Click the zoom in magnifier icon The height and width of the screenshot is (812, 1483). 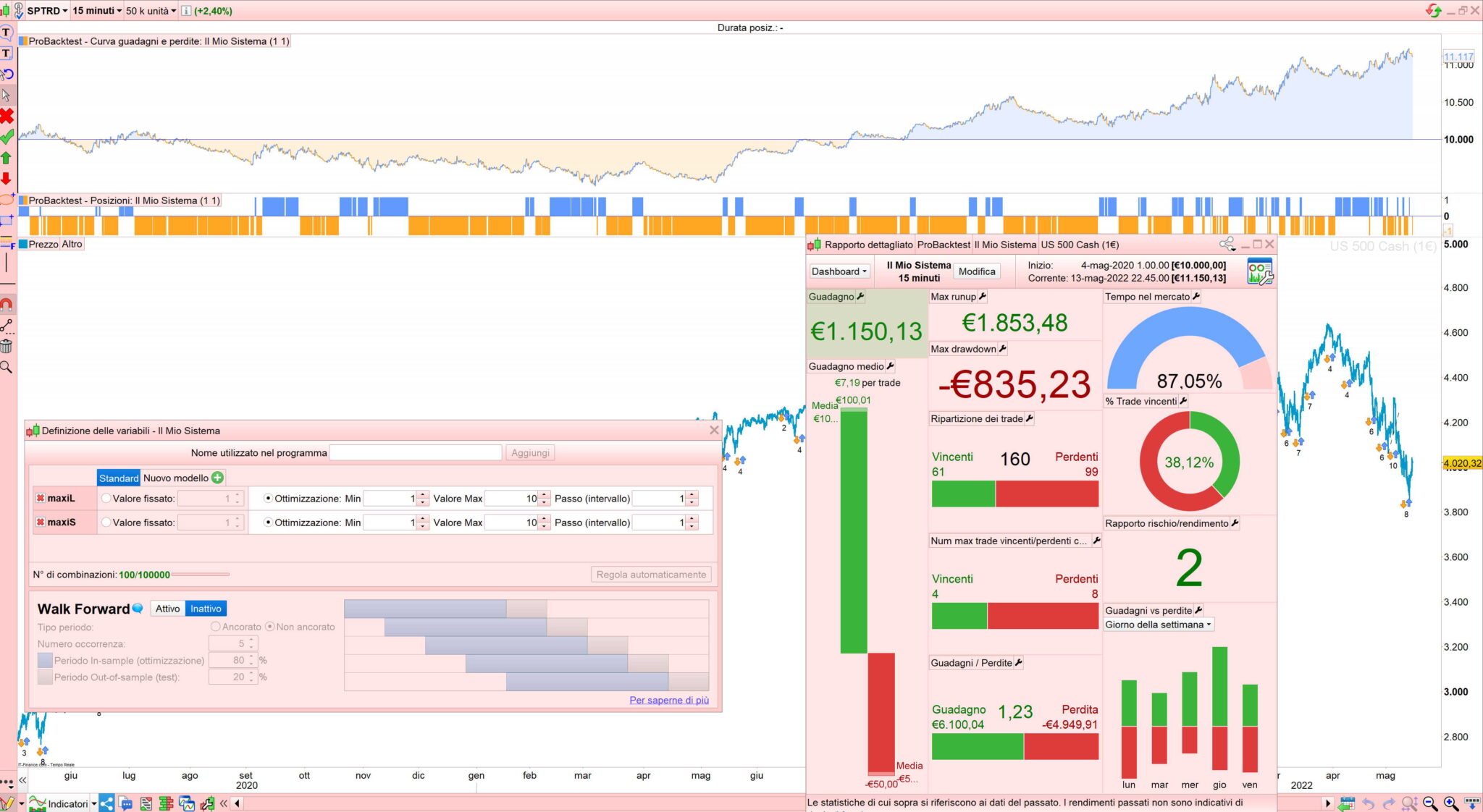coord(1450,803)
